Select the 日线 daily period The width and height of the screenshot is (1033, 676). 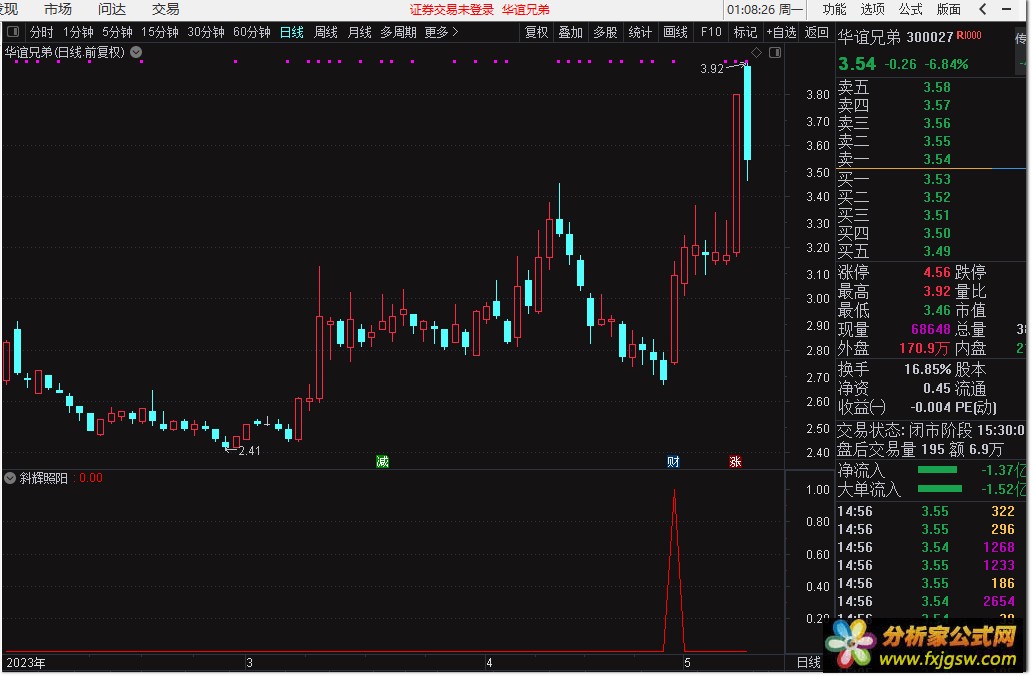[x=291, y=32]
